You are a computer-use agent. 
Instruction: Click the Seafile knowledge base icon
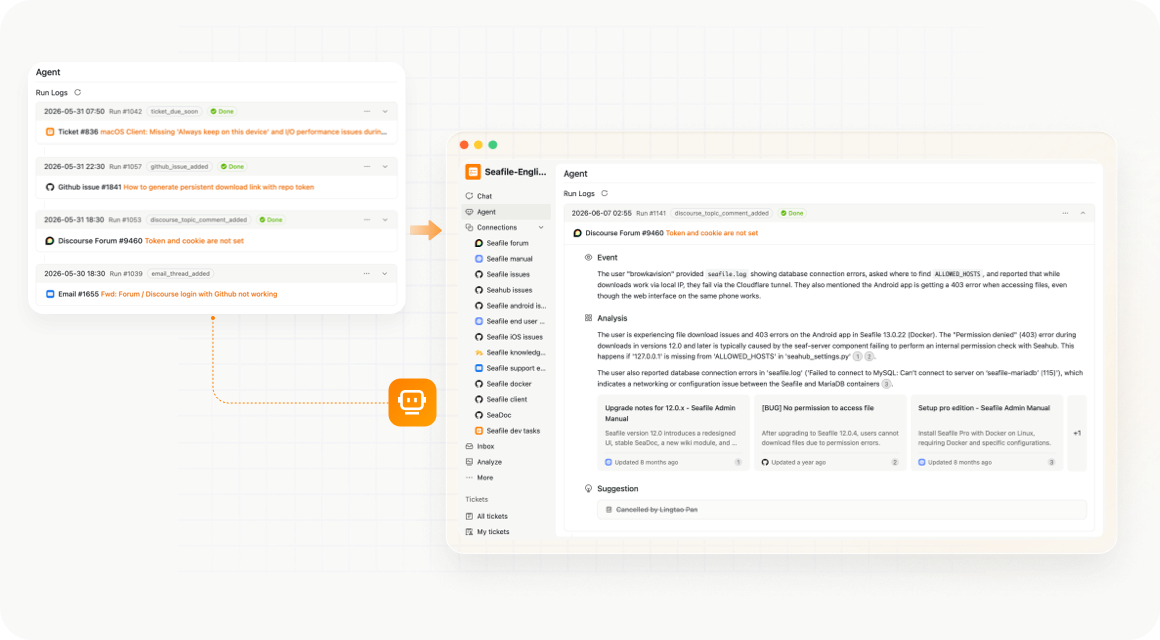(479, 352)
